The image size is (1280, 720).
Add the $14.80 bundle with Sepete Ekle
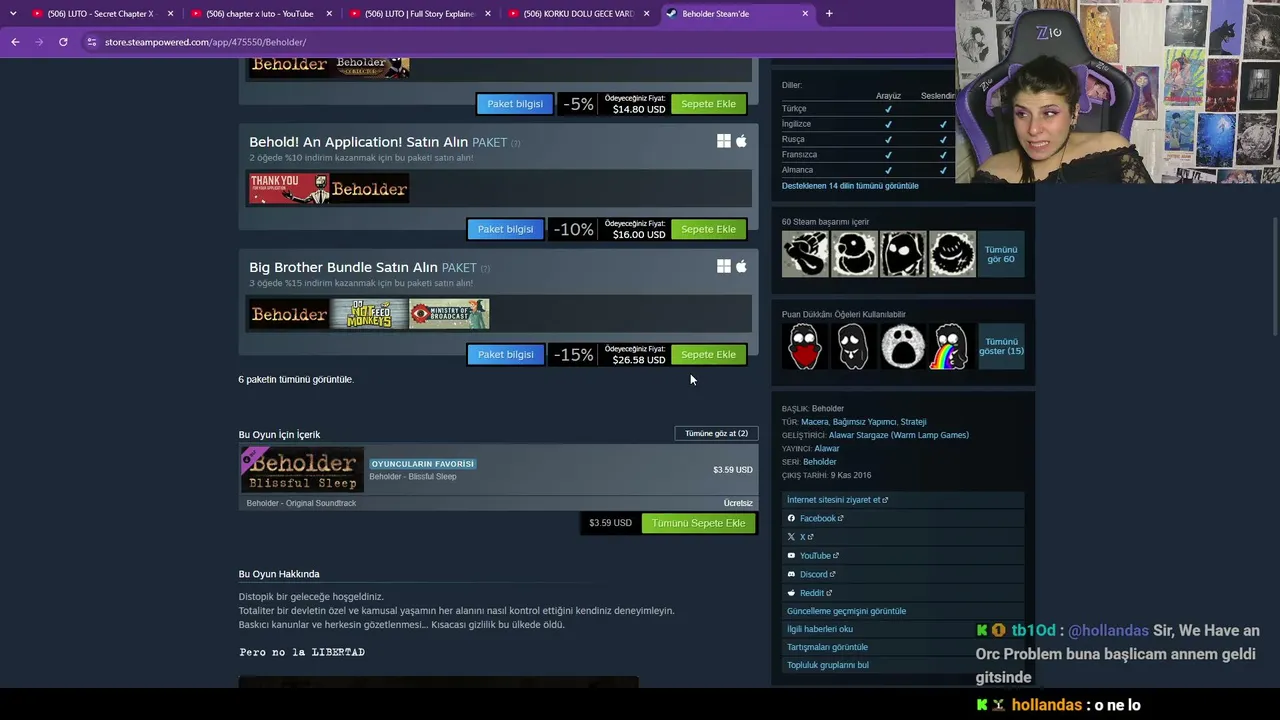708,104
